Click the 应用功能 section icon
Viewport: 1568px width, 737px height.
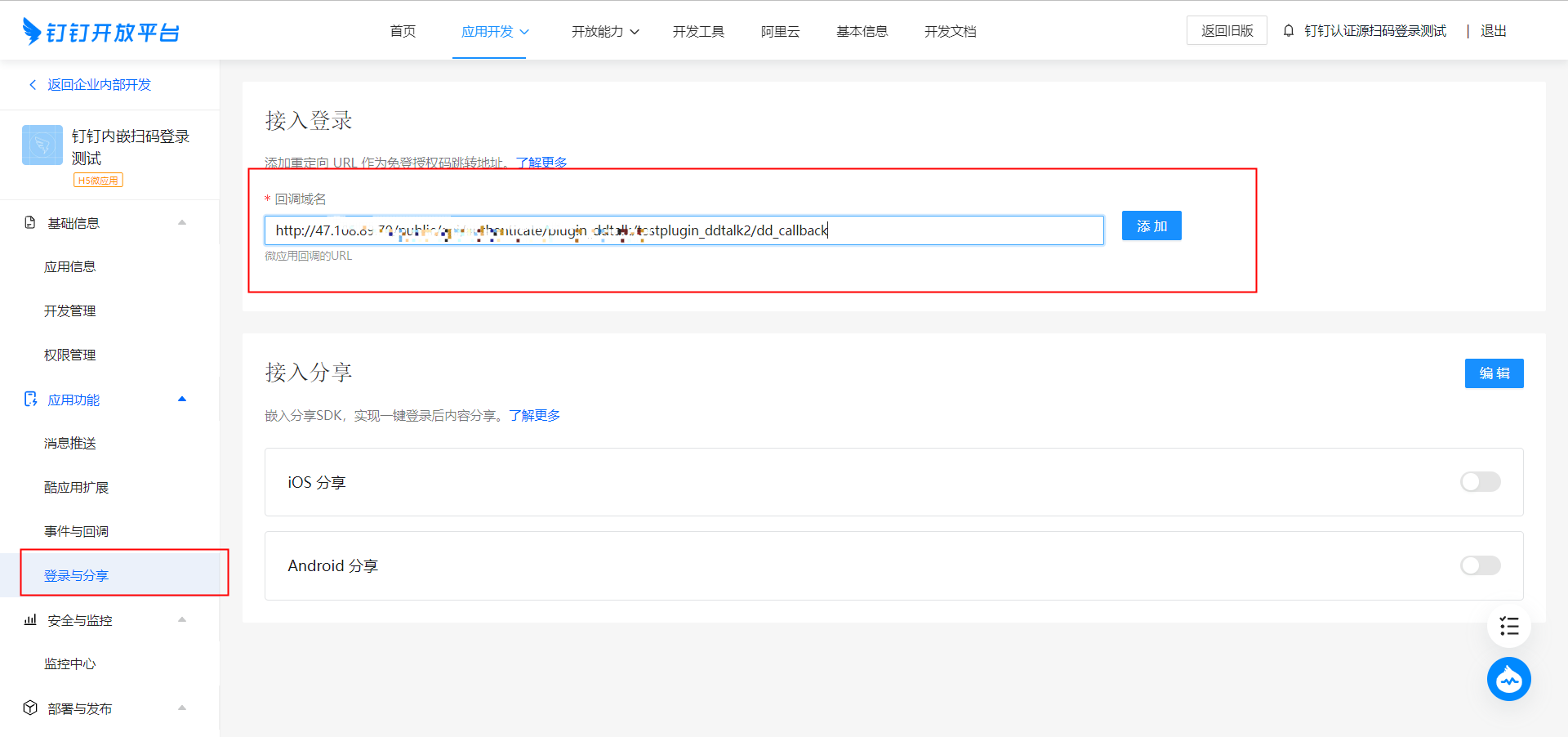[x=30, y=400]
